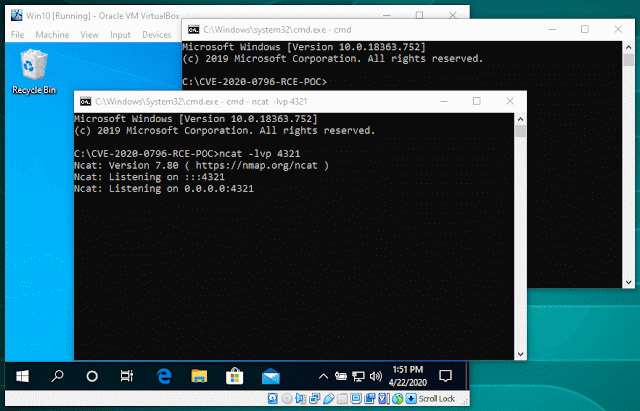This screenshot has width=640, height=411.
Task: Open the VirtualBox View menu
Action: [89, 35]
